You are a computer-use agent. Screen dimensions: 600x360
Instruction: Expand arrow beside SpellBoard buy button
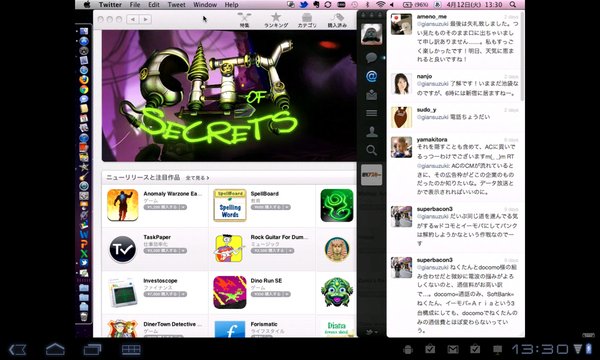tap(287, 207)
